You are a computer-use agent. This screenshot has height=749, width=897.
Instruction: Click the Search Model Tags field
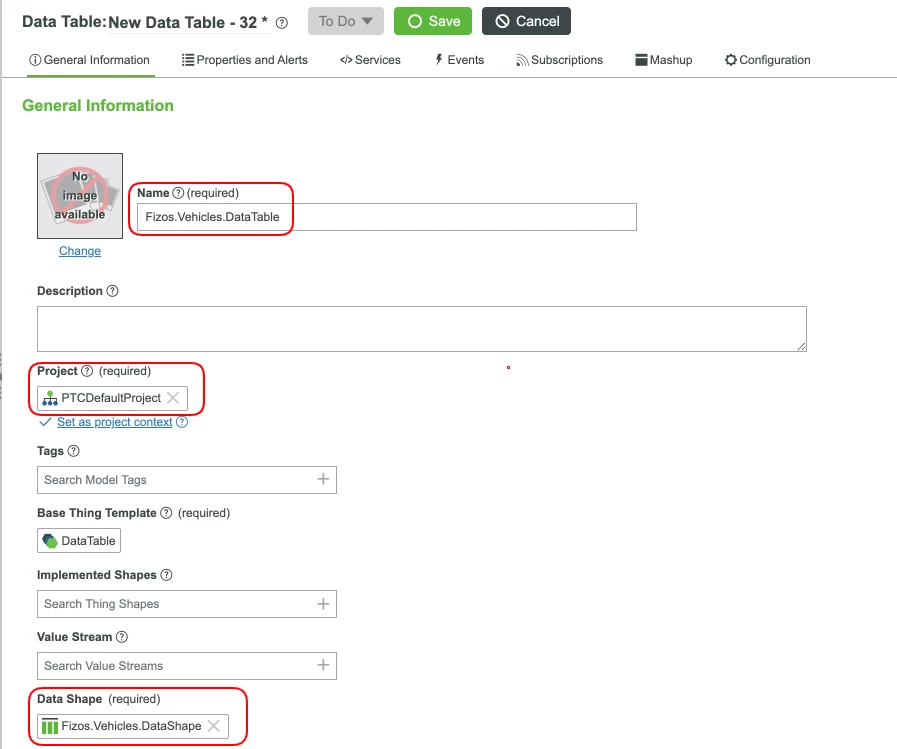point(186,479)
